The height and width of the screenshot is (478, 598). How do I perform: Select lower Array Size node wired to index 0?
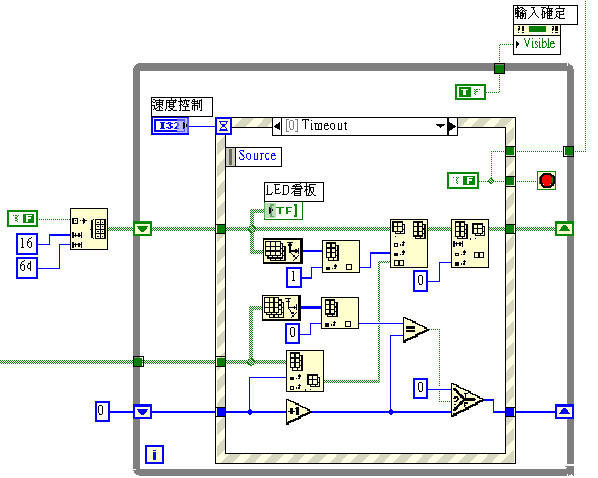[281, 307]
